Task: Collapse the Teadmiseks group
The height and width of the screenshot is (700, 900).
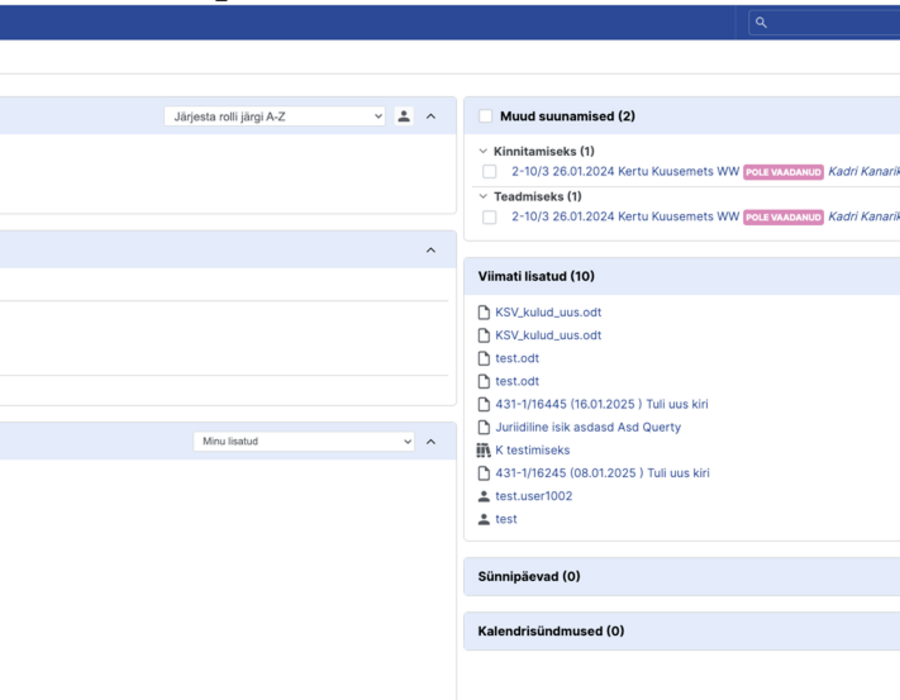Action: click(x=483, y=196)
